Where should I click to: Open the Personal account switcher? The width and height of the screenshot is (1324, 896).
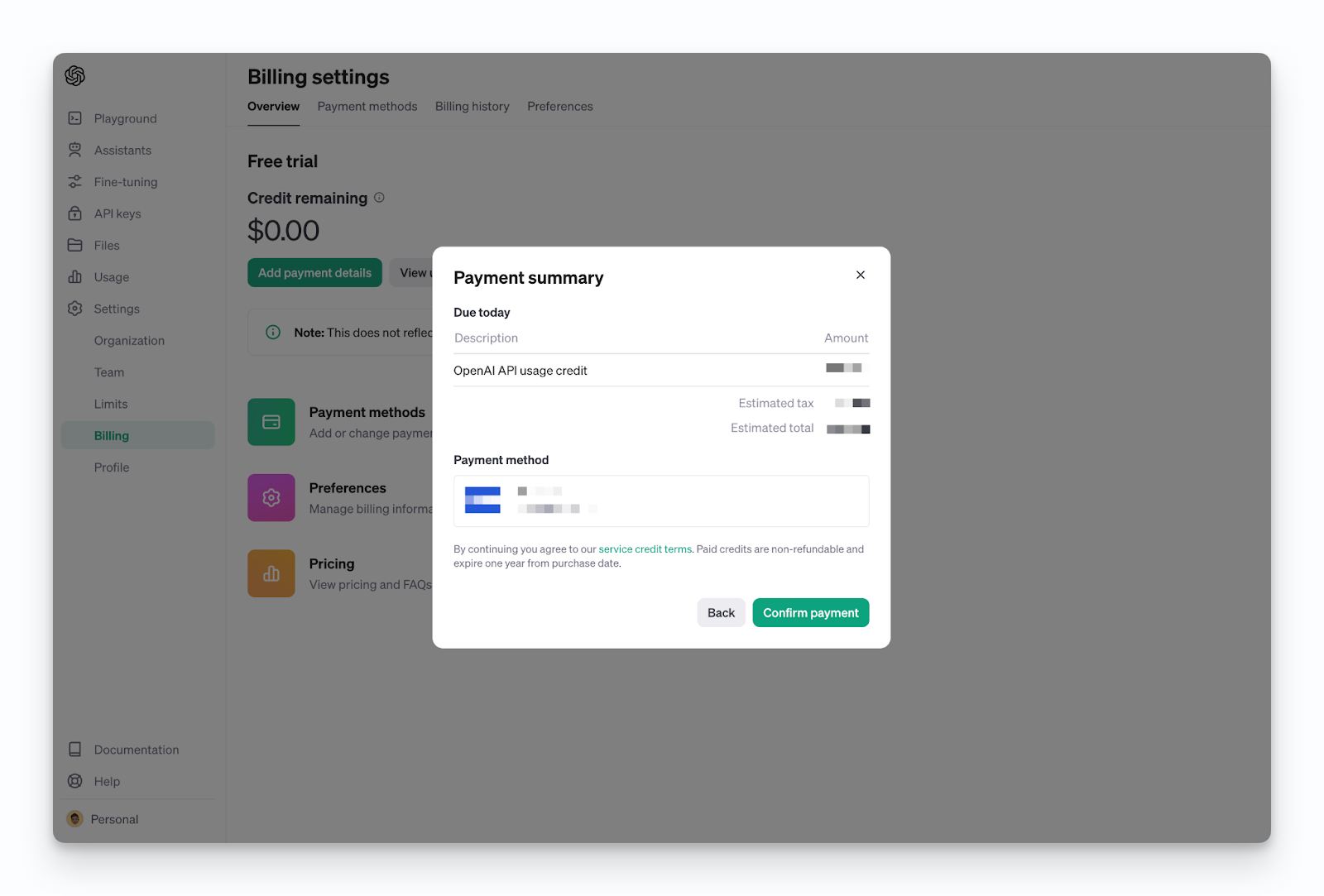(103, 819)
